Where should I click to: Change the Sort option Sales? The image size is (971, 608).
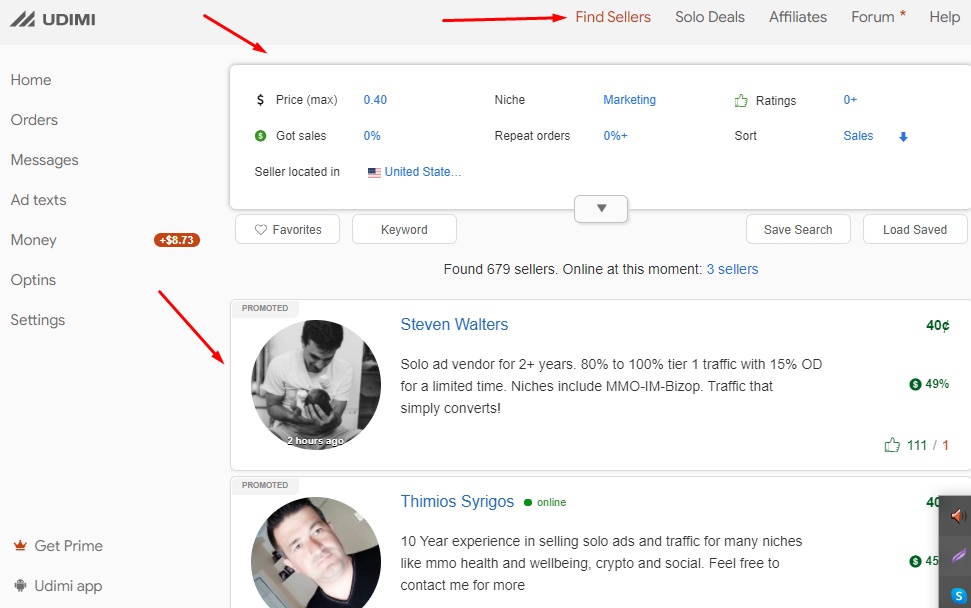click(858, 136)
